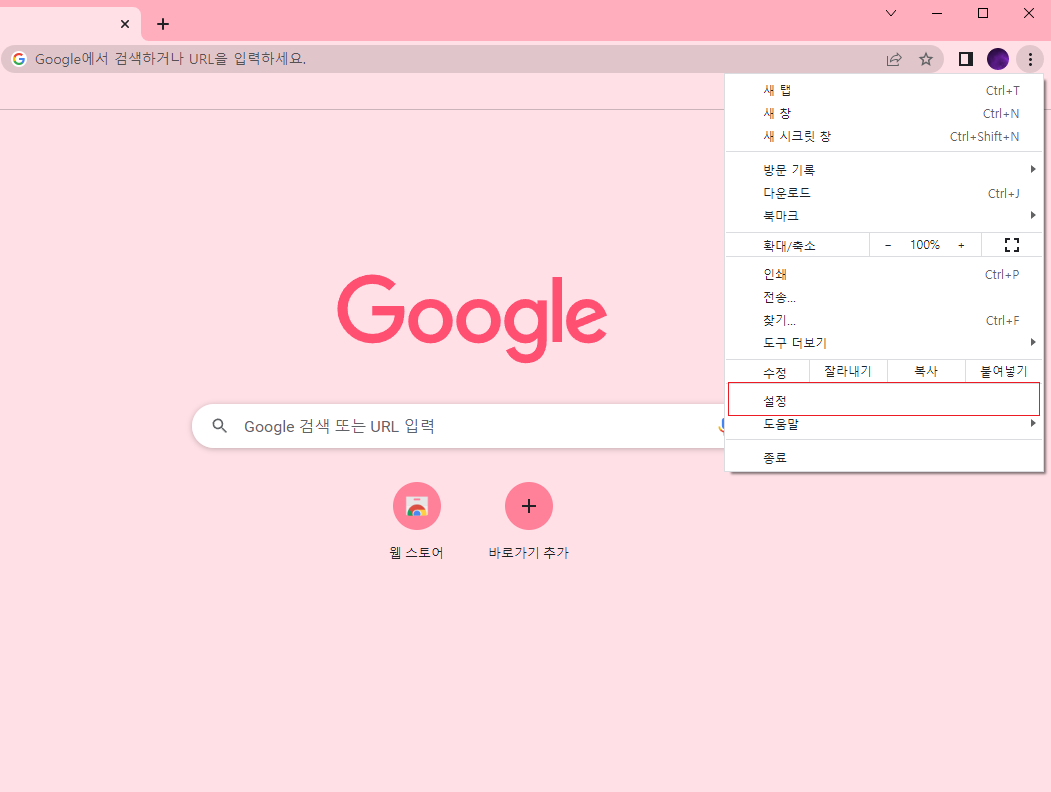
Task: Click the 붙여넣기 button
Action: (1004, 371)
